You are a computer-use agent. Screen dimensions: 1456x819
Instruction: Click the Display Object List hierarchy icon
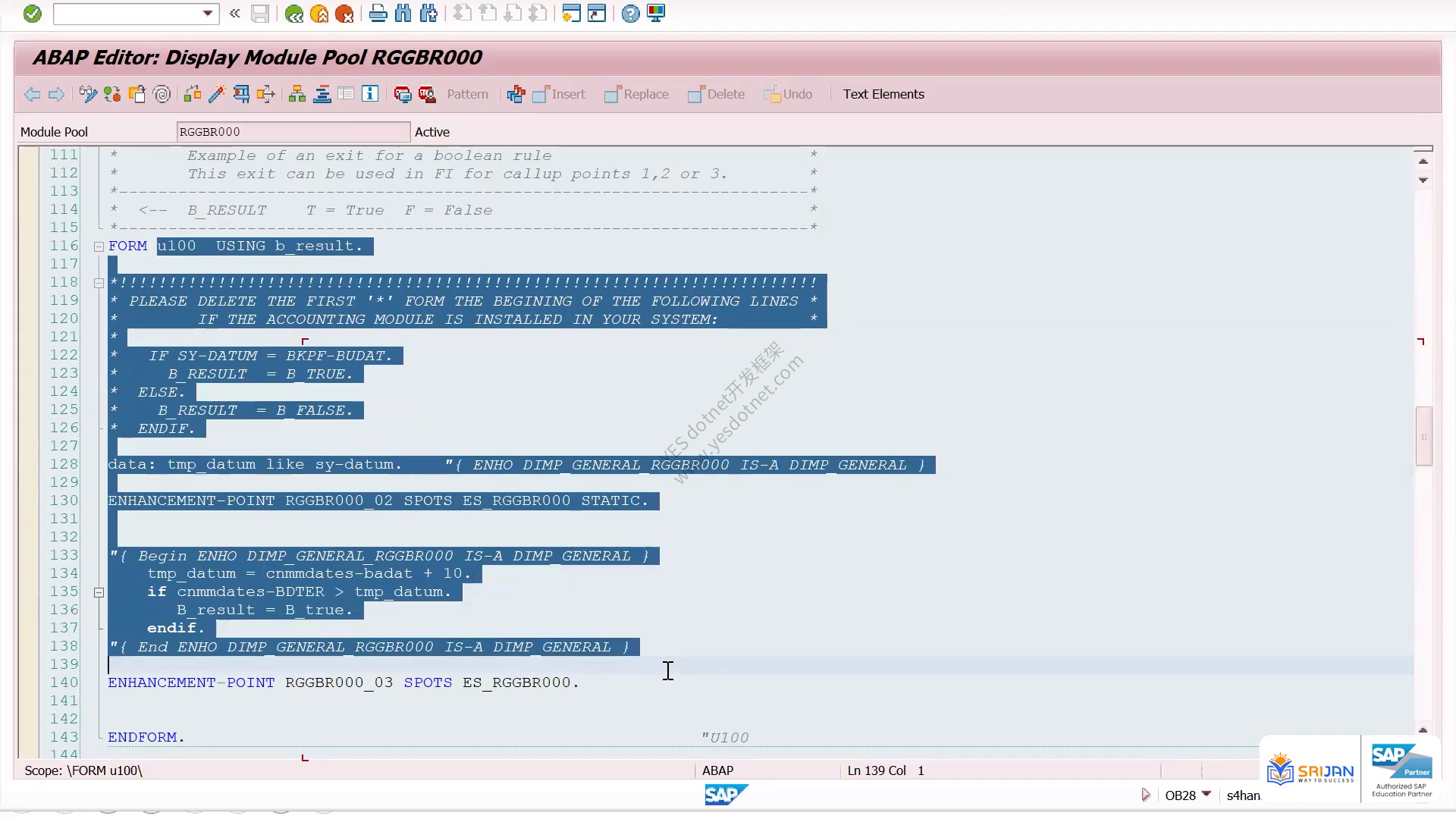tap(297, 94)
